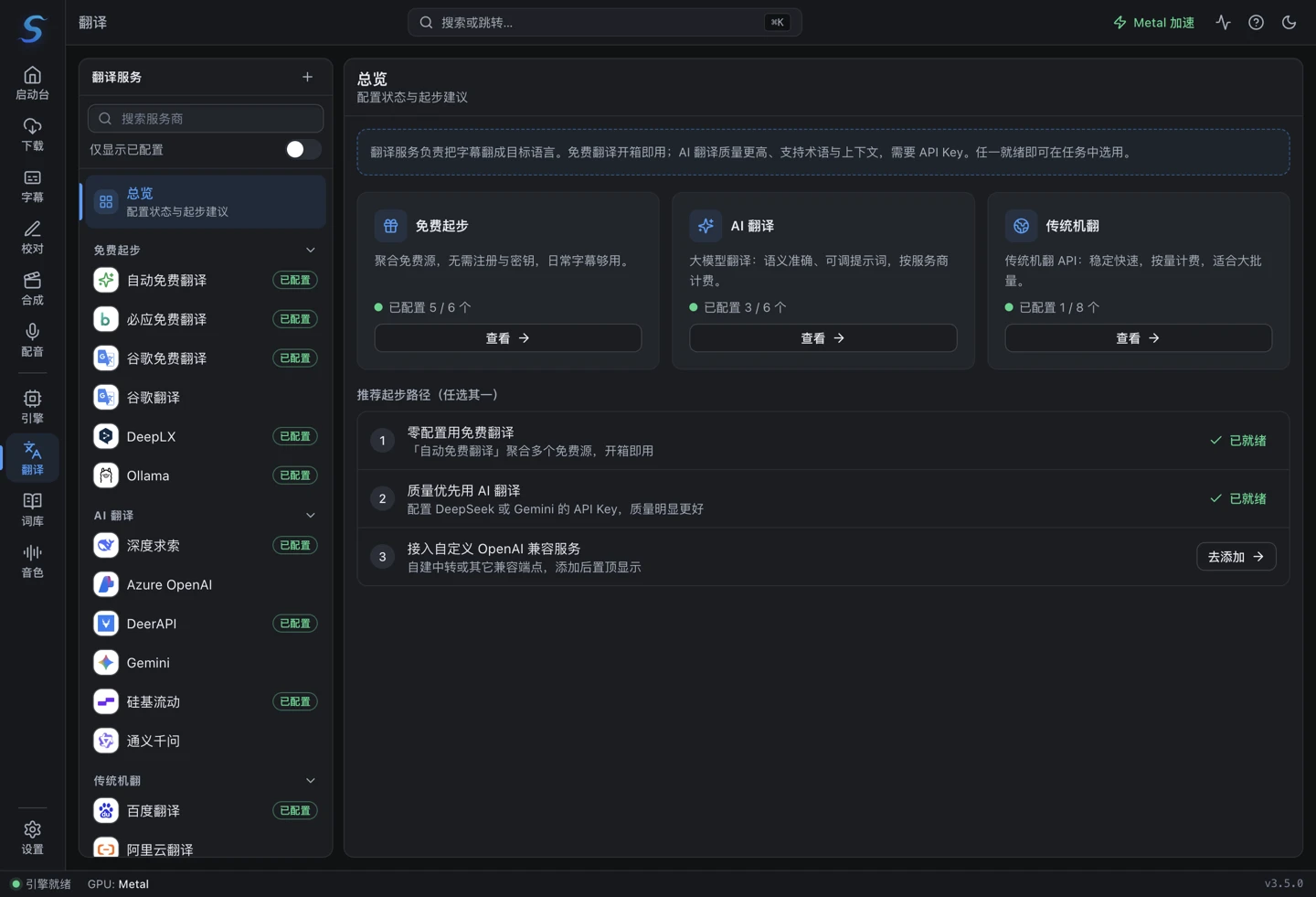The width and height of the screenshot is (1316, 897).
Task: Collapse the 免费起步 group
Action: coord(310,250)
